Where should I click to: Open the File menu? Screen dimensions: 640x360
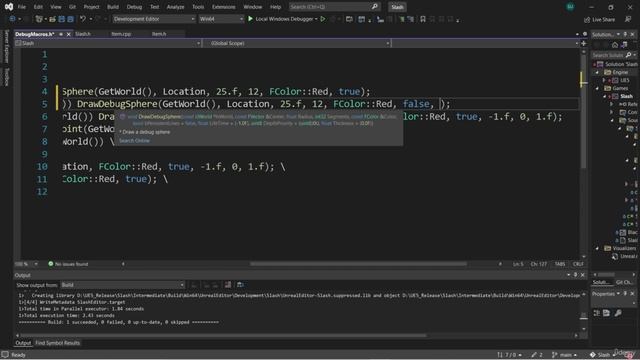point(22,7)
